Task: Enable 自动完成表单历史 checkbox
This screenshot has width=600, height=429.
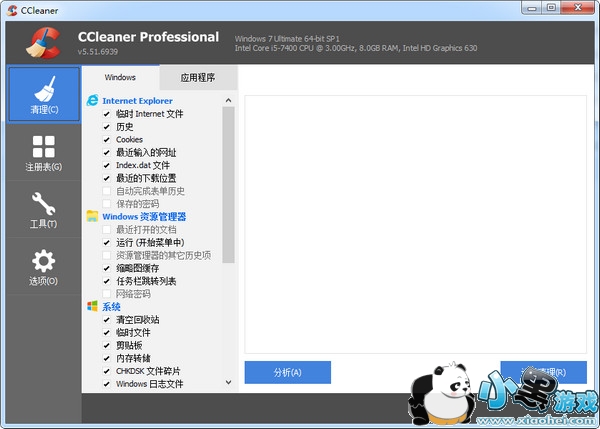Action: [107, 191]
